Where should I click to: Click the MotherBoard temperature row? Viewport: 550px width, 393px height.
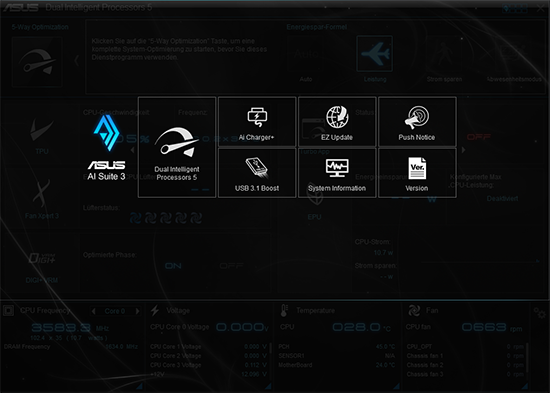pos(337,365)
